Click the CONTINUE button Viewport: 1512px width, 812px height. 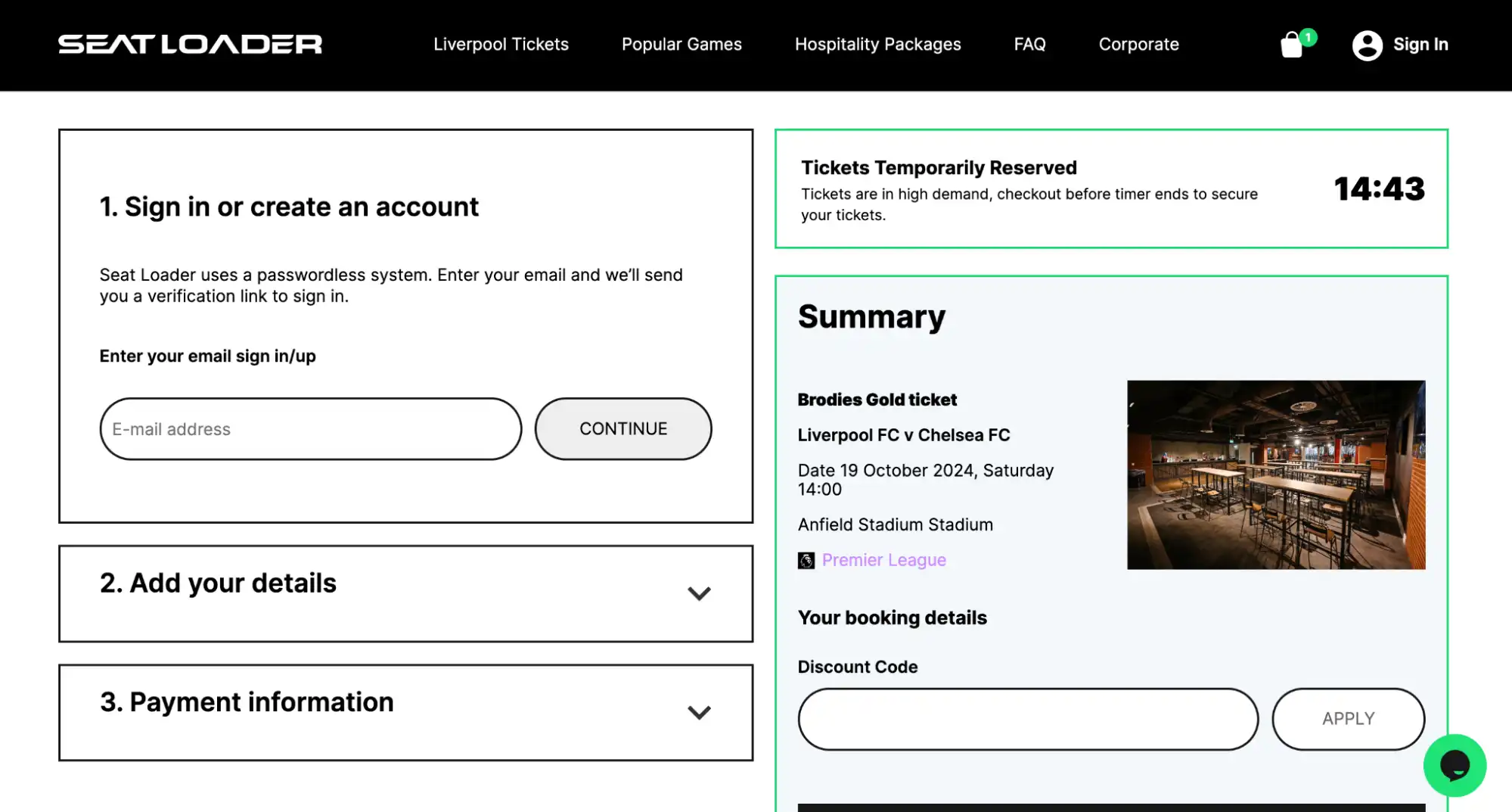pyautogui.click(x=622, y=428)
